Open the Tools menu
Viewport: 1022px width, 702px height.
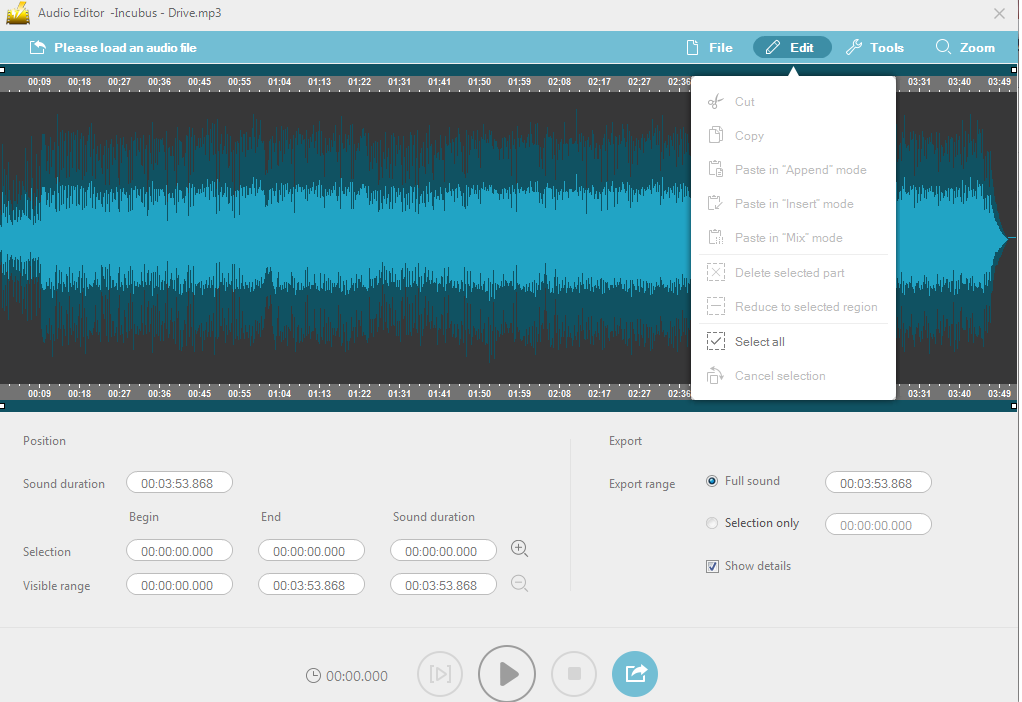tap(875, 46)
